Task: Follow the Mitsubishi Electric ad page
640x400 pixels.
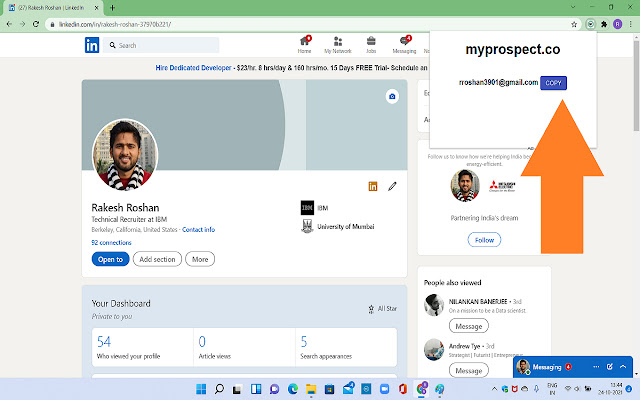Action: pos(485,240)
